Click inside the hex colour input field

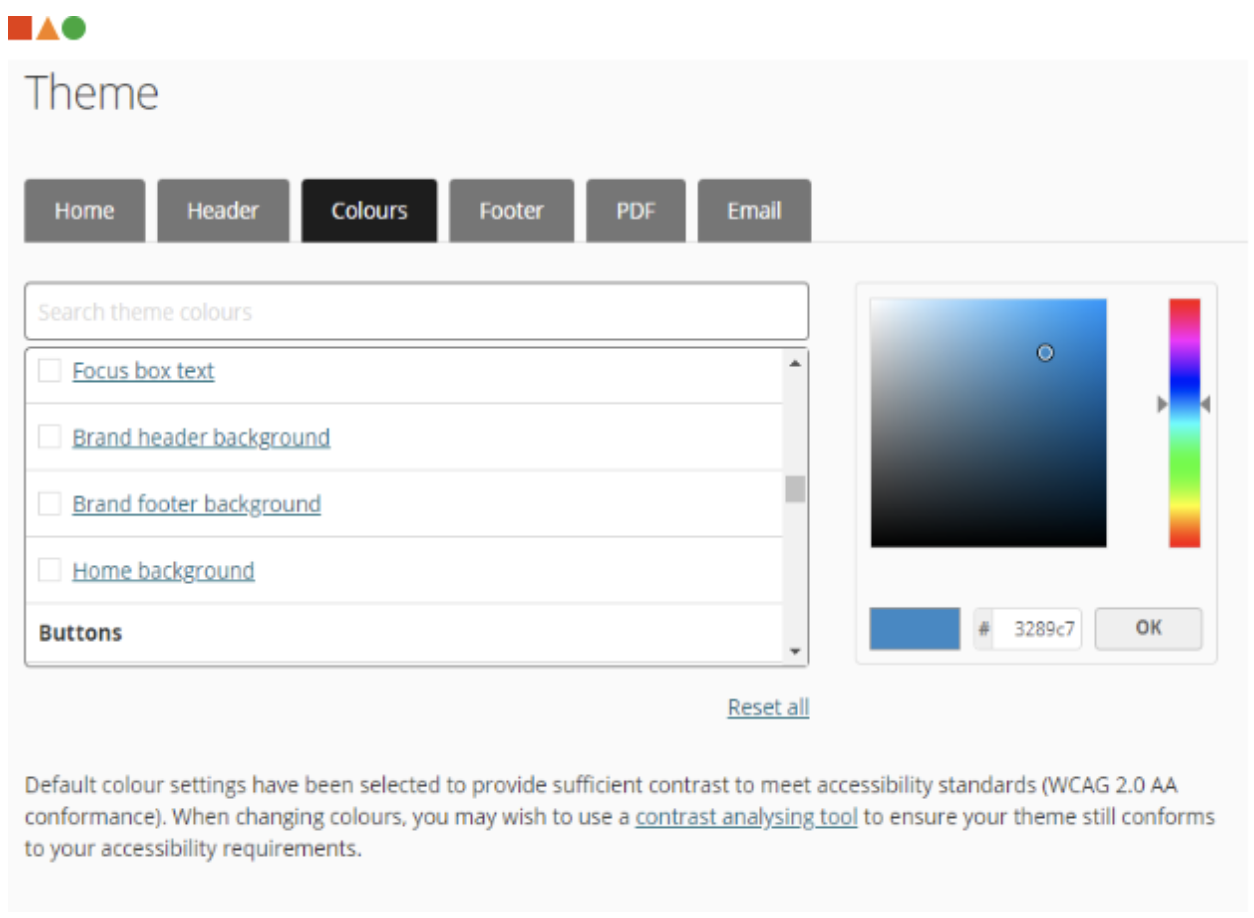(x=1035, y=628)
